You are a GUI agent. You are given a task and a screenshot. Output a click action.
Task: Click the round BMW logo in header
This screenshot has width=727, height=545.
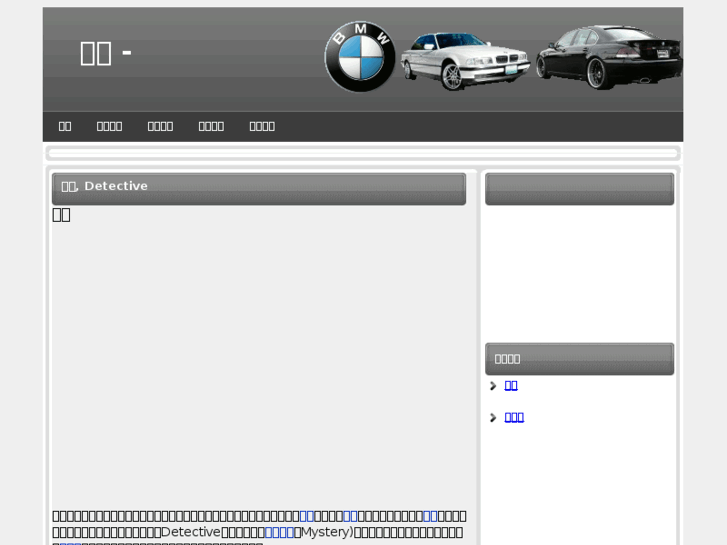tap(360, 57)
